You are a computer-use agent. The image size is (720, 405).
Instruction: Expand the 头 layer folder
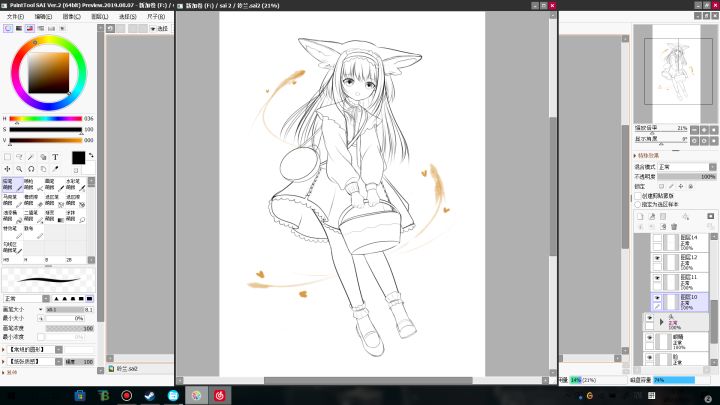pyautogui.click(x=662, y=322)
